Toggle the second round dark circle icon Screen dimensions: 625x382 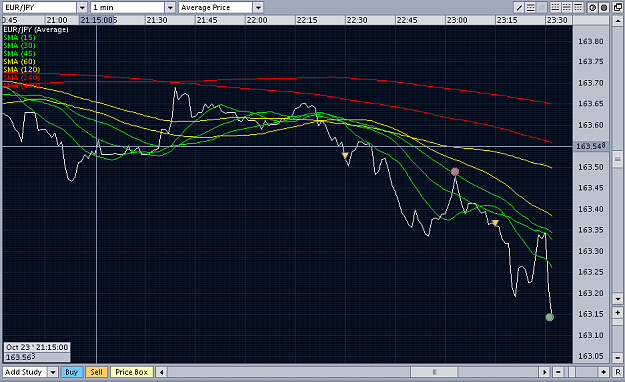604,8
